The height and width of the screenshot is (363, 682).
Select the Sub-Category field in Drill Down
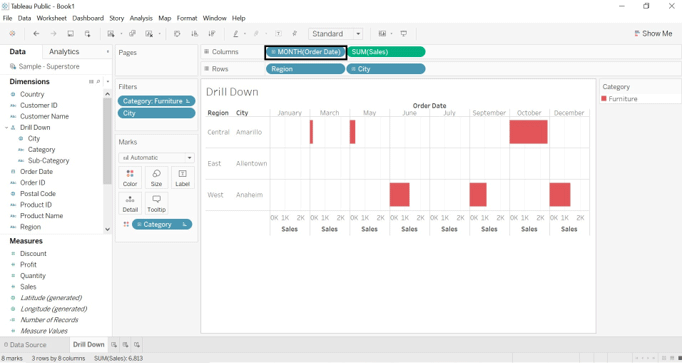(x=48, y=161)
